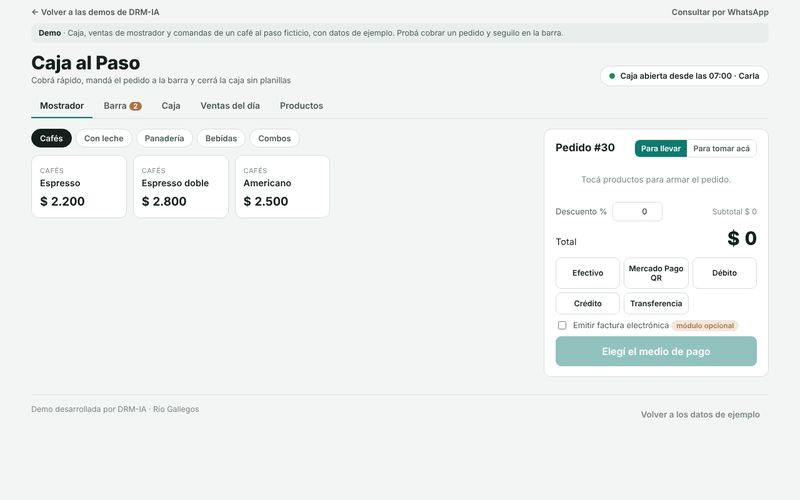Click the módulo opcional tag
The width and height of the screenshot is (800, 500).
pyautogui.click(x=705, y=326)
